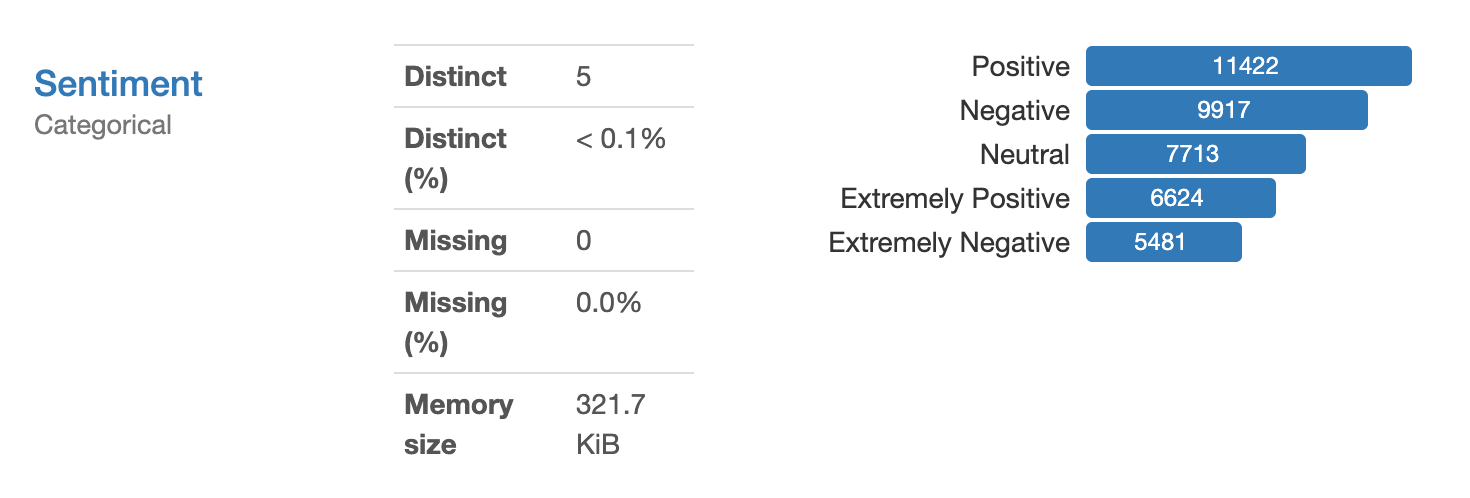Select the Distinct row label
The image size is (1470, 498).
coord(455,76)
